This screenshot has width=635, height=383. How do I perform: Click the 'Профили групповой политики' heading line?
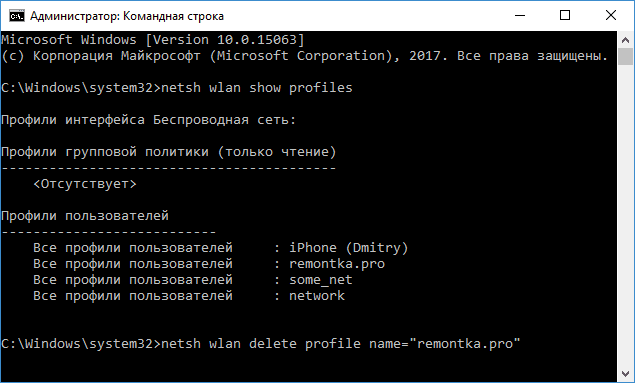[168, 152]
